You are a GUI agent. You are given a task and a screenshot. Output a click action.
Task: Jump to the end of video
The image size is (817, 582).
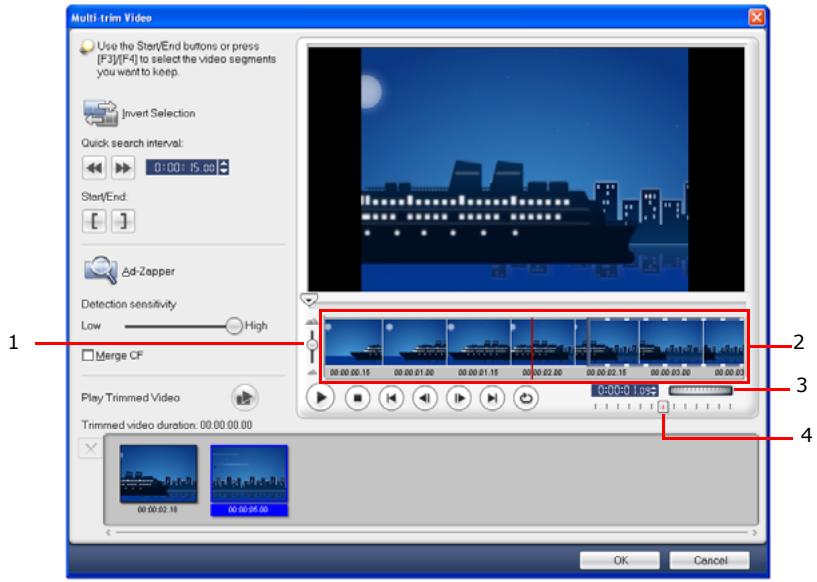coord(492,398)
